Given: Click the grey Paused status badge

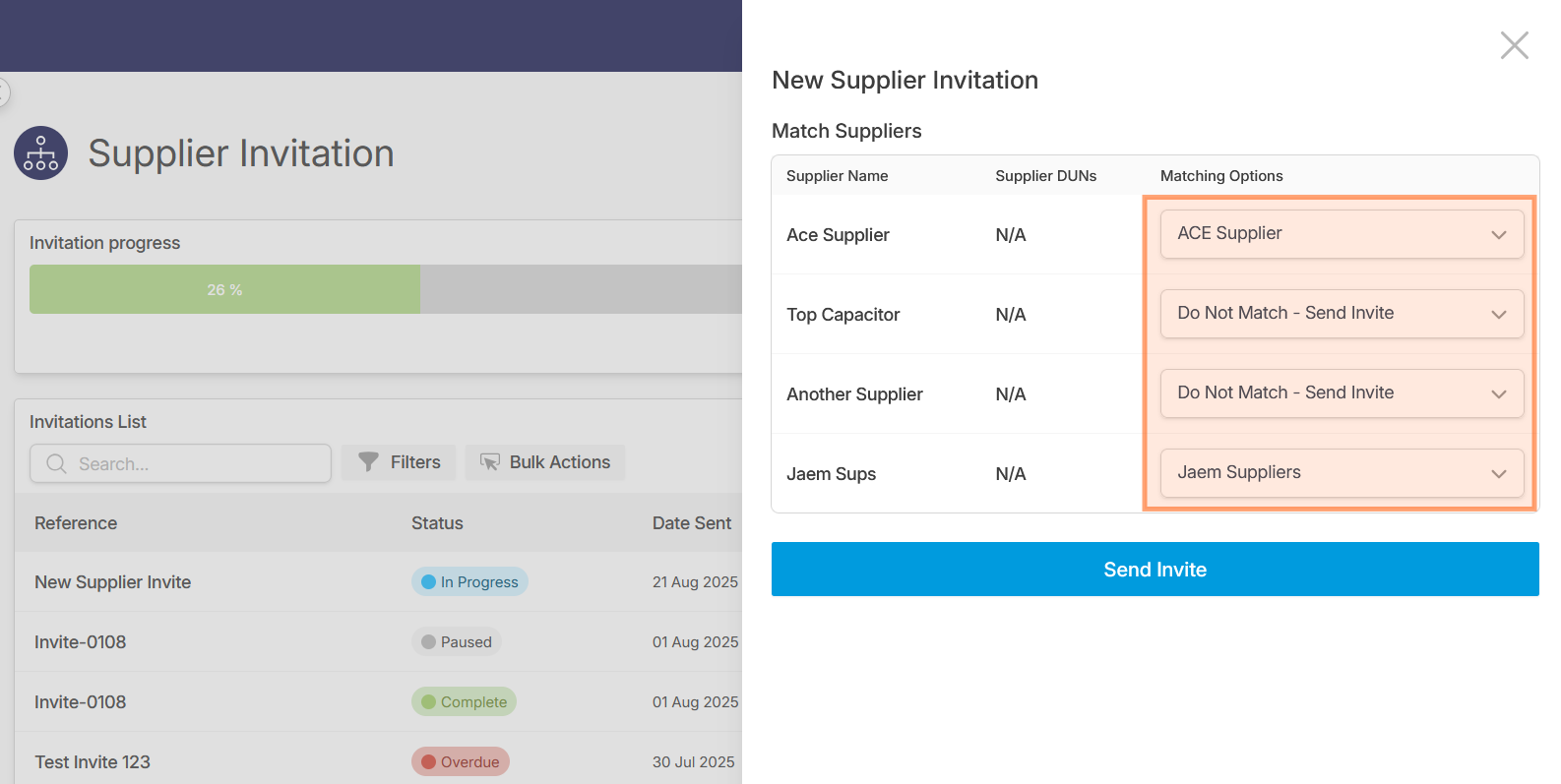Looking at the screenshot, I should (457, 642).
